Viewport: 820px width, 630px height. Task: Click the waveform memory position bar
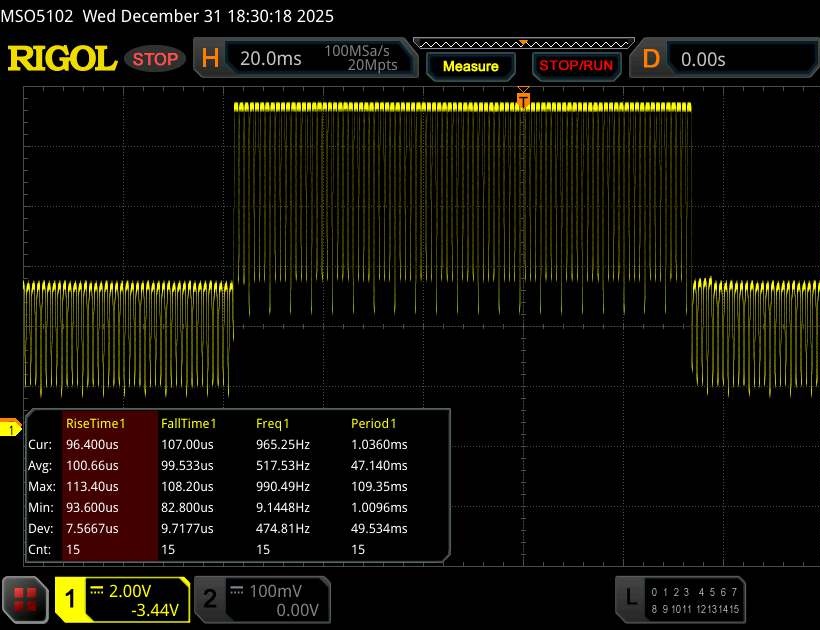tap(520, 44)
